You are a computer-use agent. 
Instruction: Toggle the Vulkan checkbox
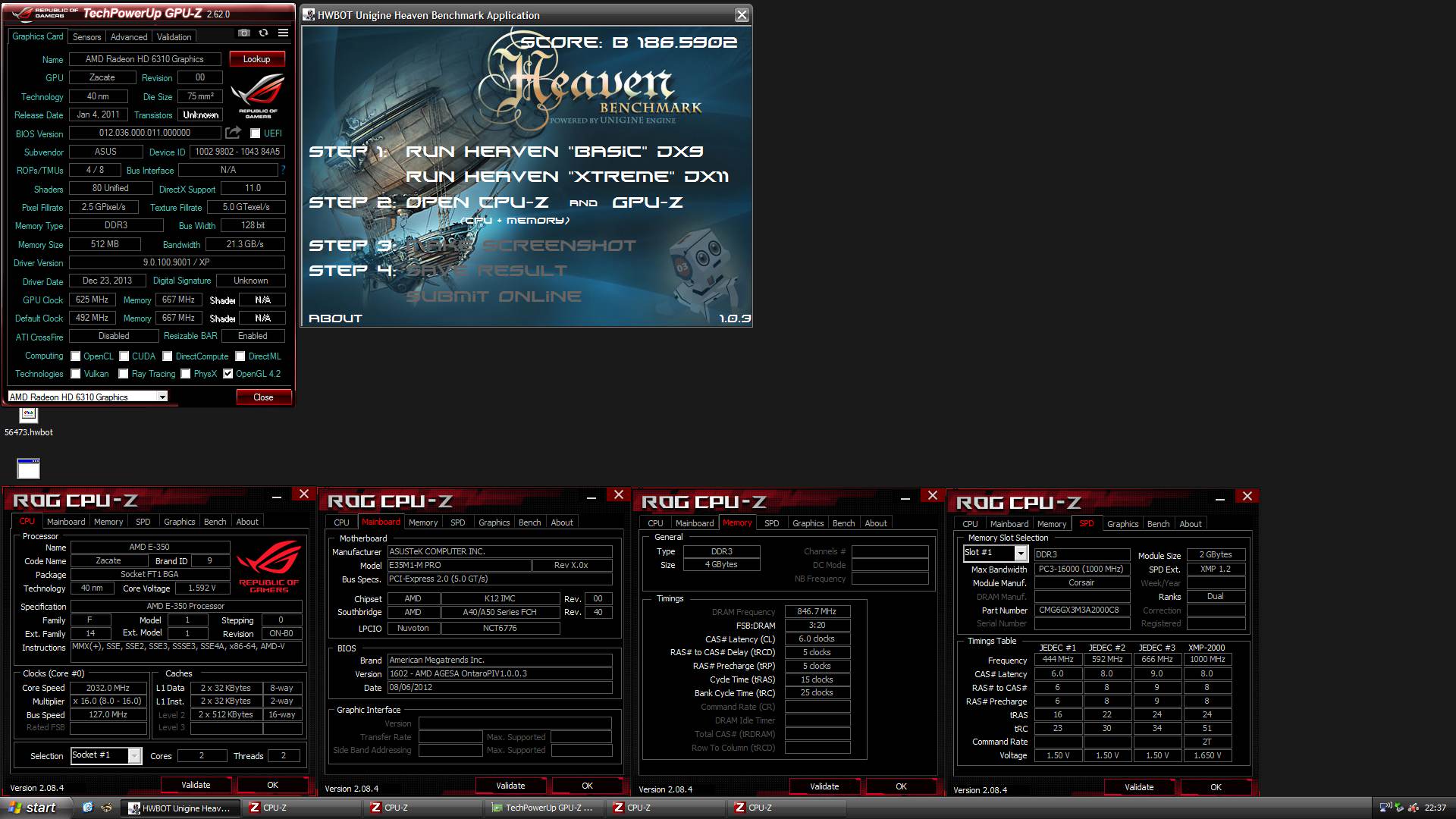click(76, 374)
